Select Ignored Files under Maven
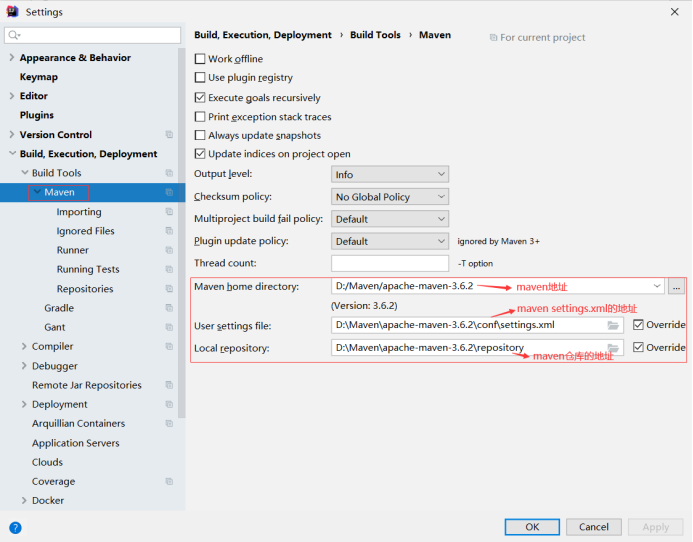The height and width of the screenshot is (542, 693). tap(85, 231)
